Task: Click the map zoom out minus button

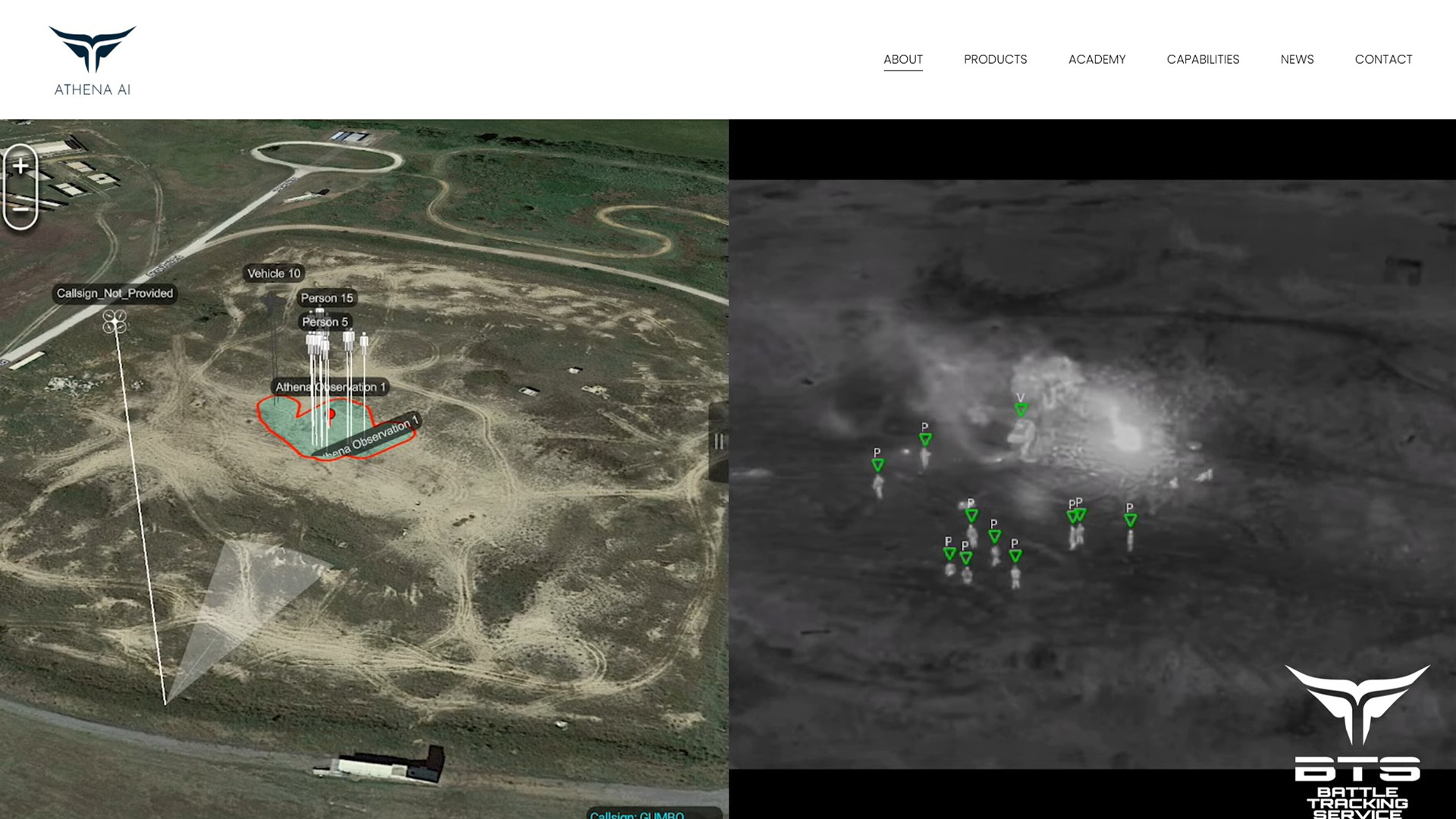Action: pyautogui.click(x=20, y=209)
